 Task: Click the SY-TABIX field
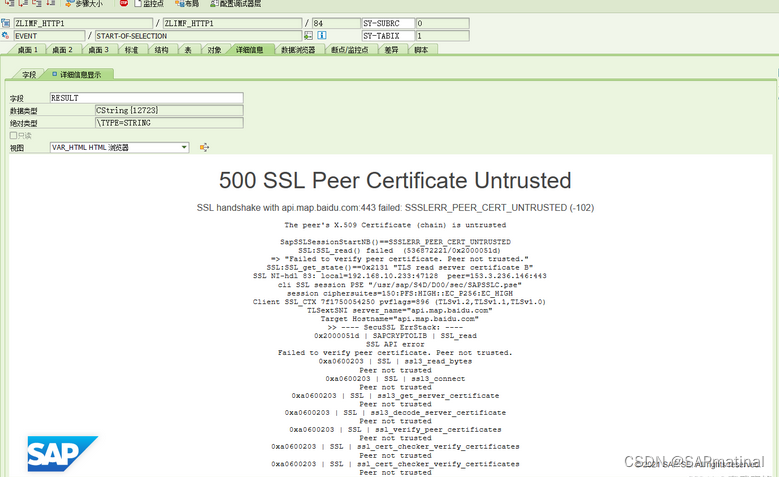(x=388, y=36)
